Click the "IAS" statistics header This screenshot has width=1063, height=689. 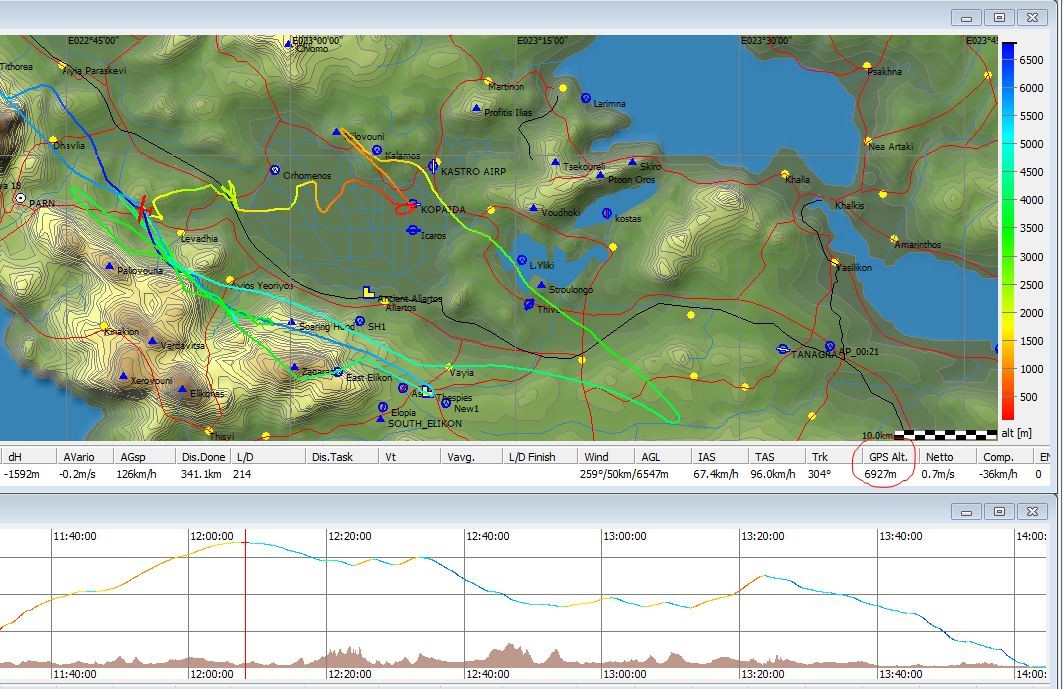click(x=706, y=457)
